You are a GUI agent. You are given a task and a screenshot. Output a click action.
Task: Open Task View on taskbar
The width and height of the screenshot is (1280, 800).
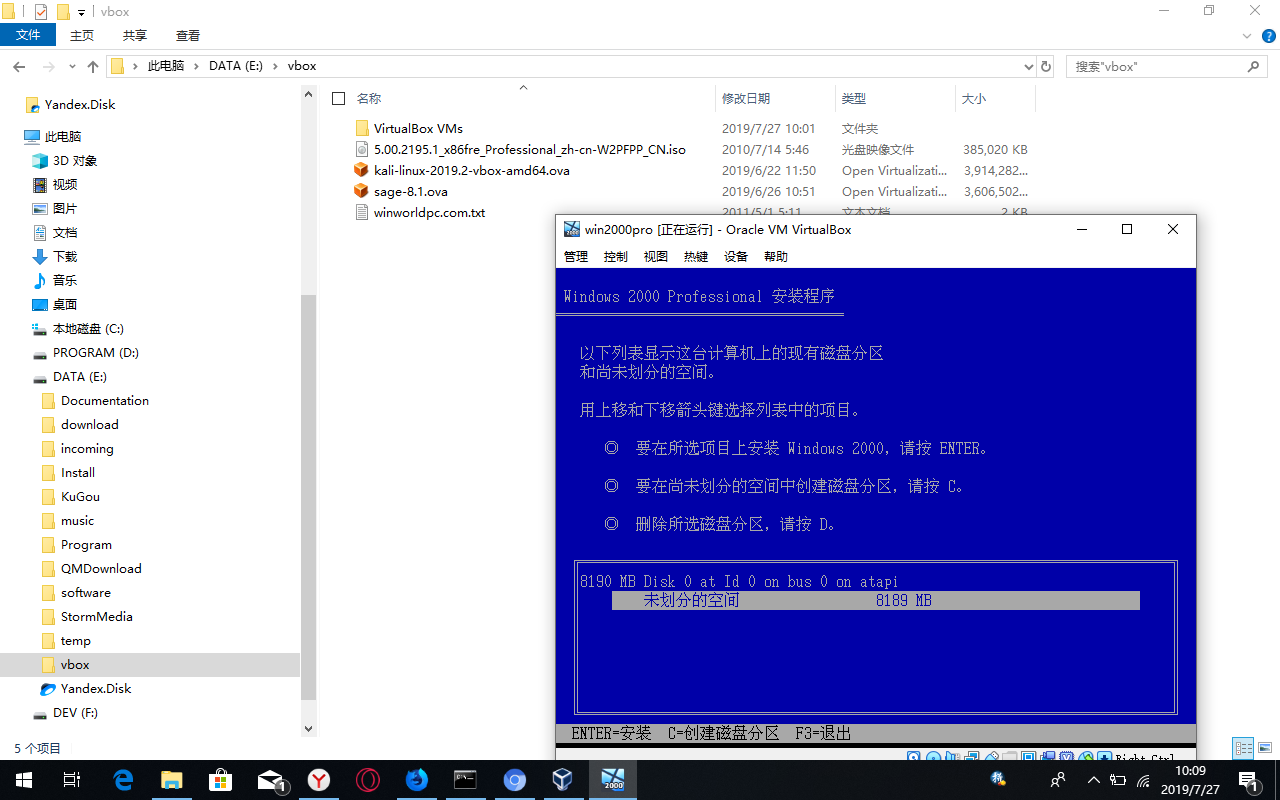pyautogui.click(x=71, y=779)
